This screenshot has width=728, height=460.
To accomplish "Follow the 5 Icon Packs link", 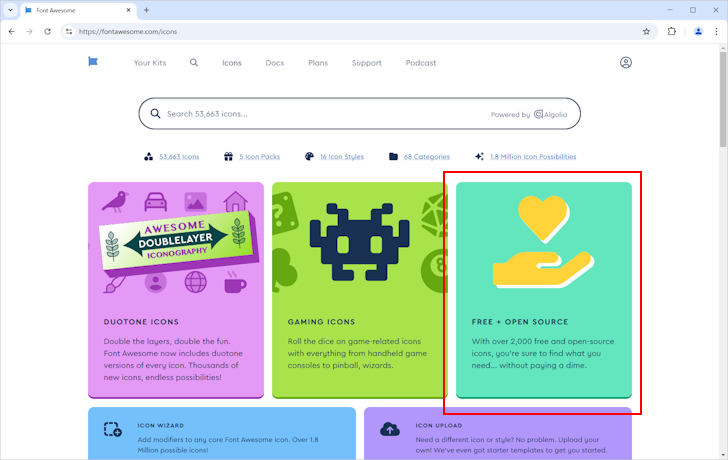I will tap(259, 157).
